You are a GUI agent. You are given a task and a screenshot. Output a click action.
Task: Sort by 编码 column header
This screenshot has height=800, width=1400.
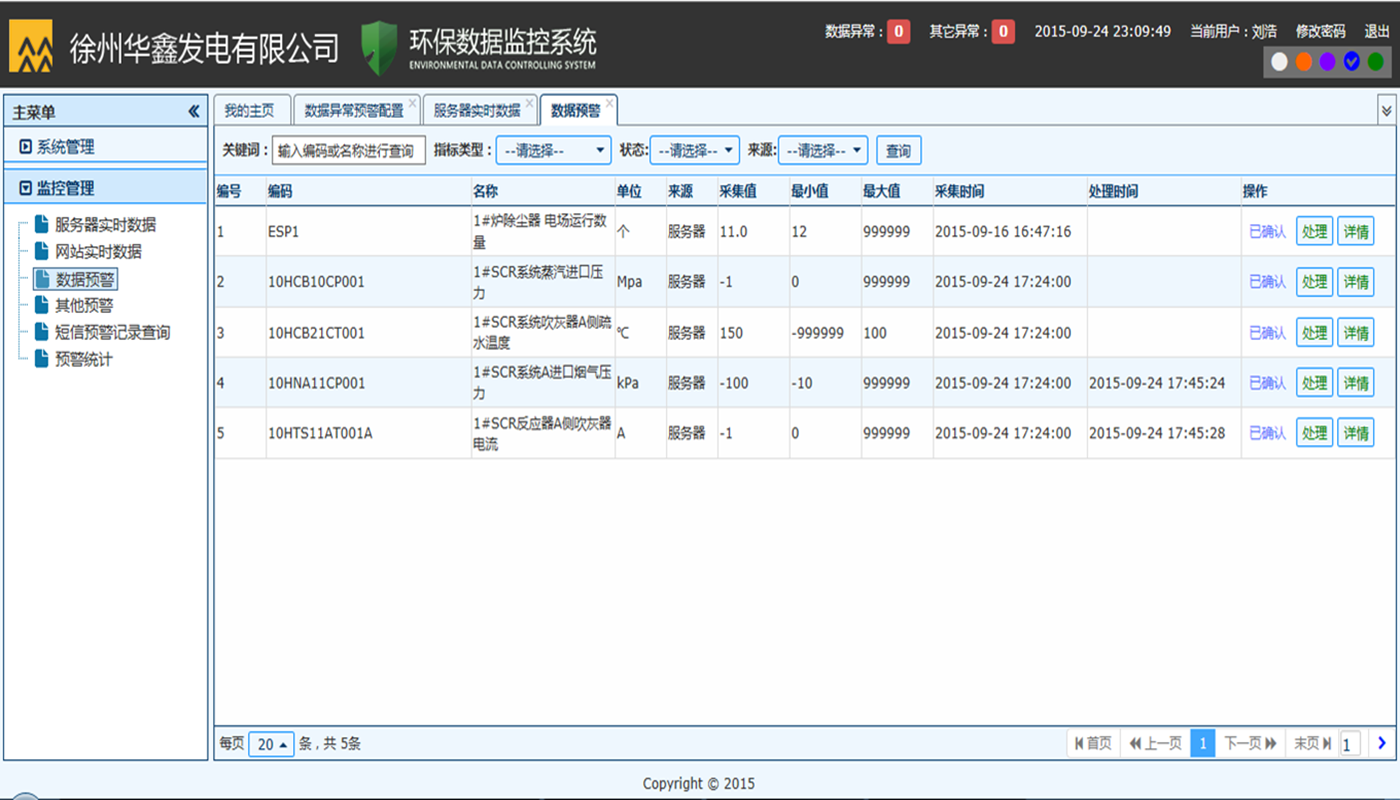click(368, 191)
